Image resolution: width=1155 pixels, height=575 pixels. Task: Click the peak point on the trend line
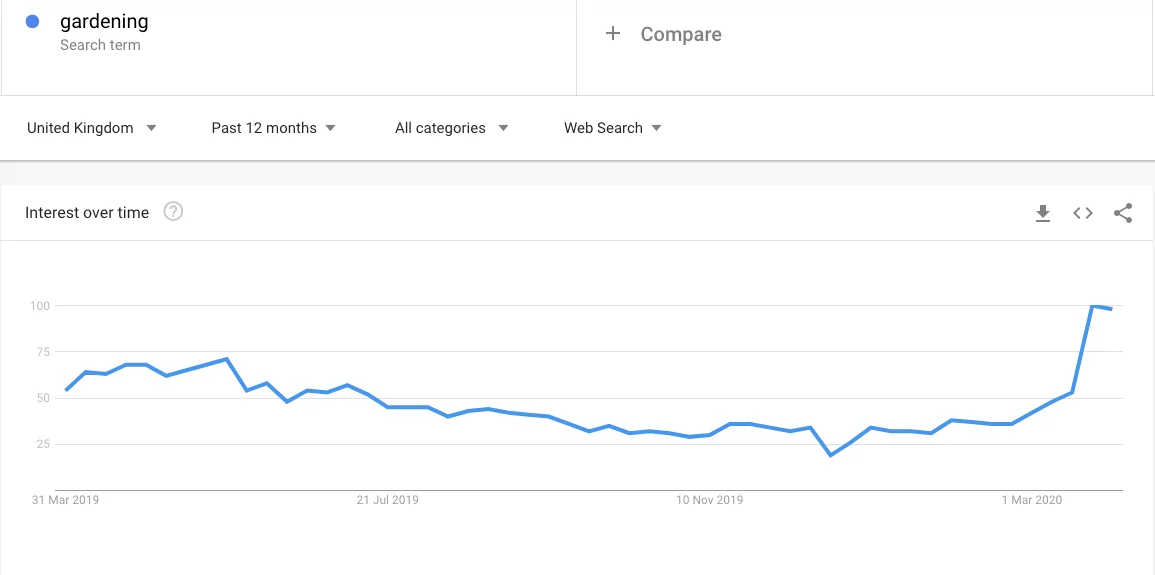(1092, 305)
